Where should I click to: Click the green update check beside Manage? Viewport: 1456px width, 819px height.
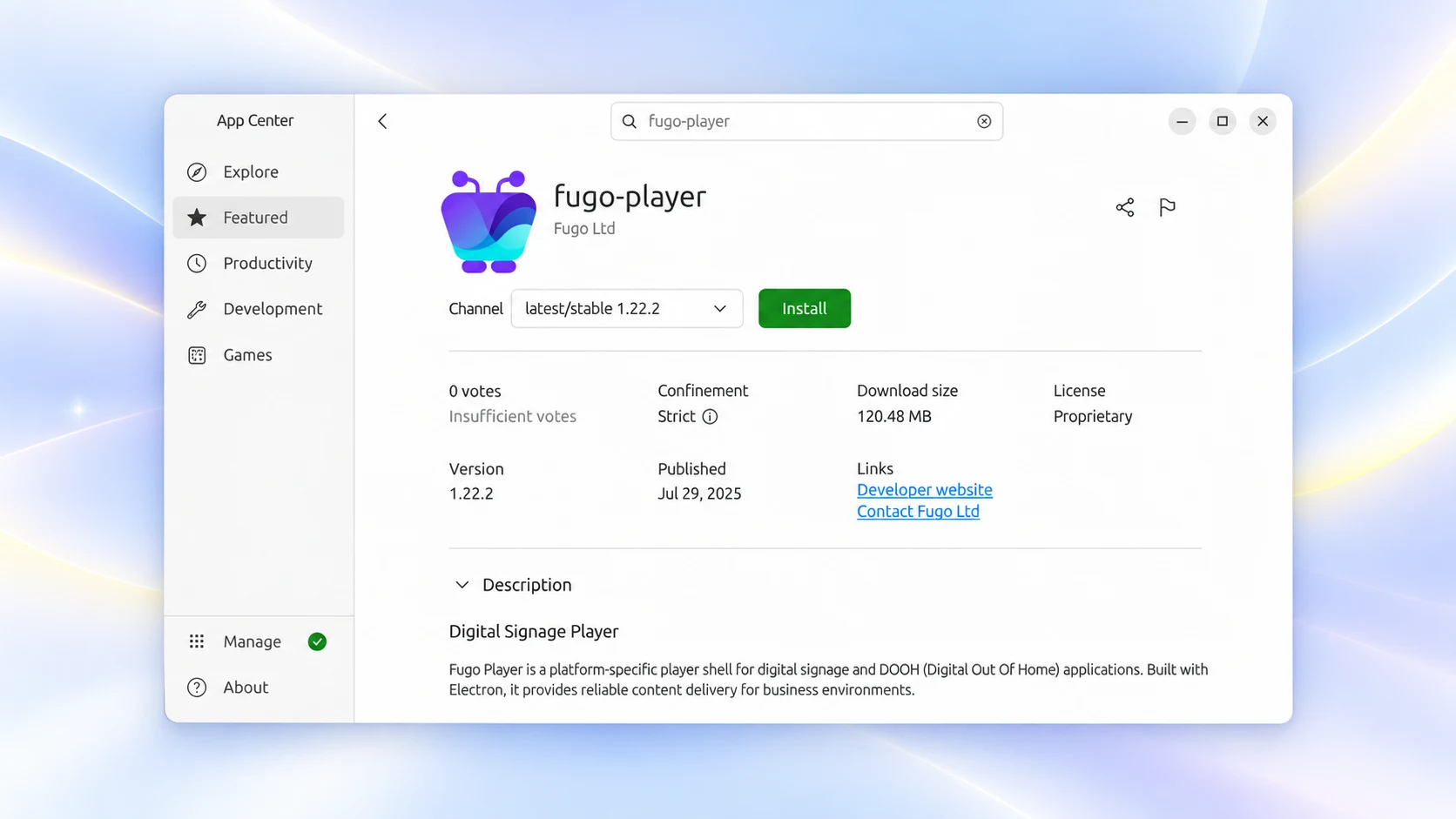[317, 641]
